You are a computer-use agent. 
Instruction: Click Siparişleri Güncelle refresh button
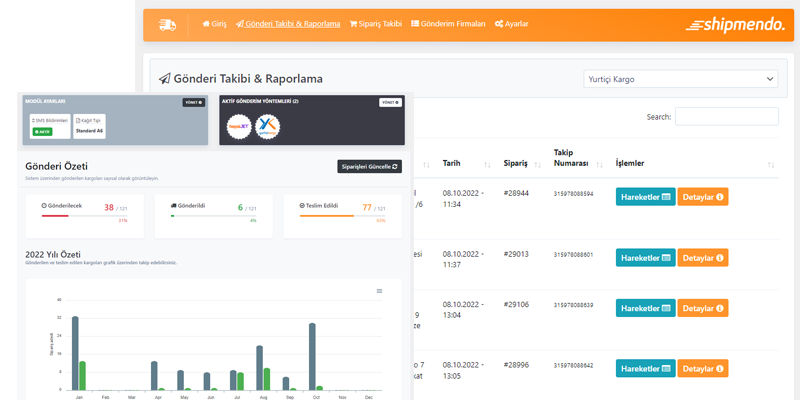pos(369,166)
